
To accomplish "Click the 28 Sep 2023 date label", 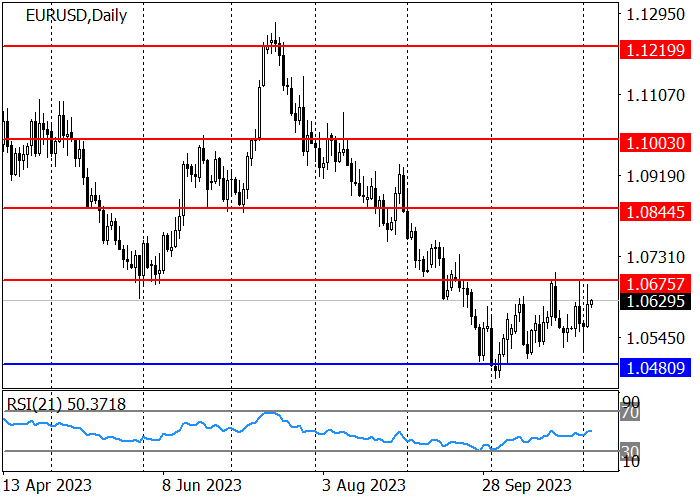I will [527, 485].
